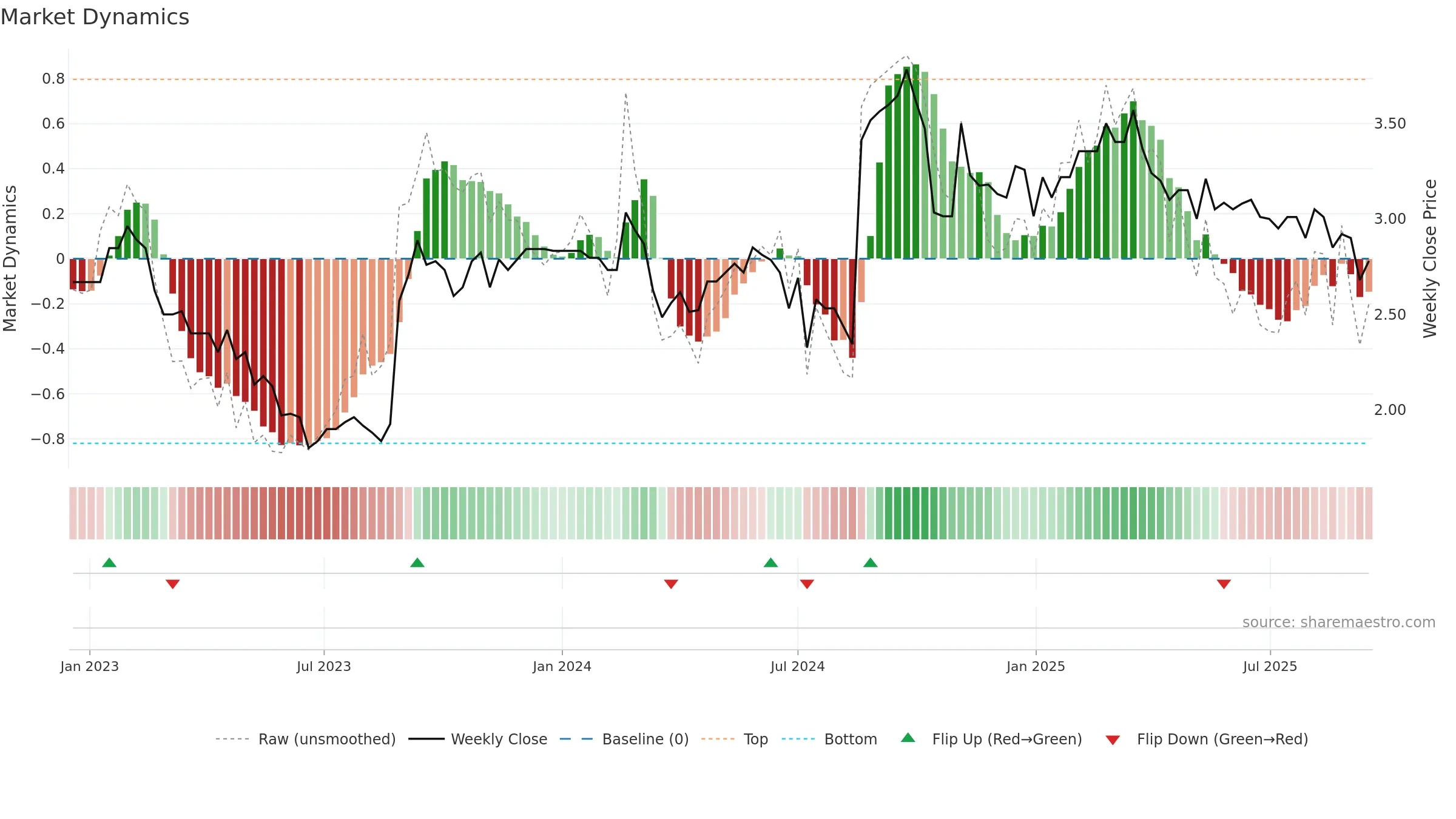Click the Raw (unsmoothed) legend entry

(305, 739)
